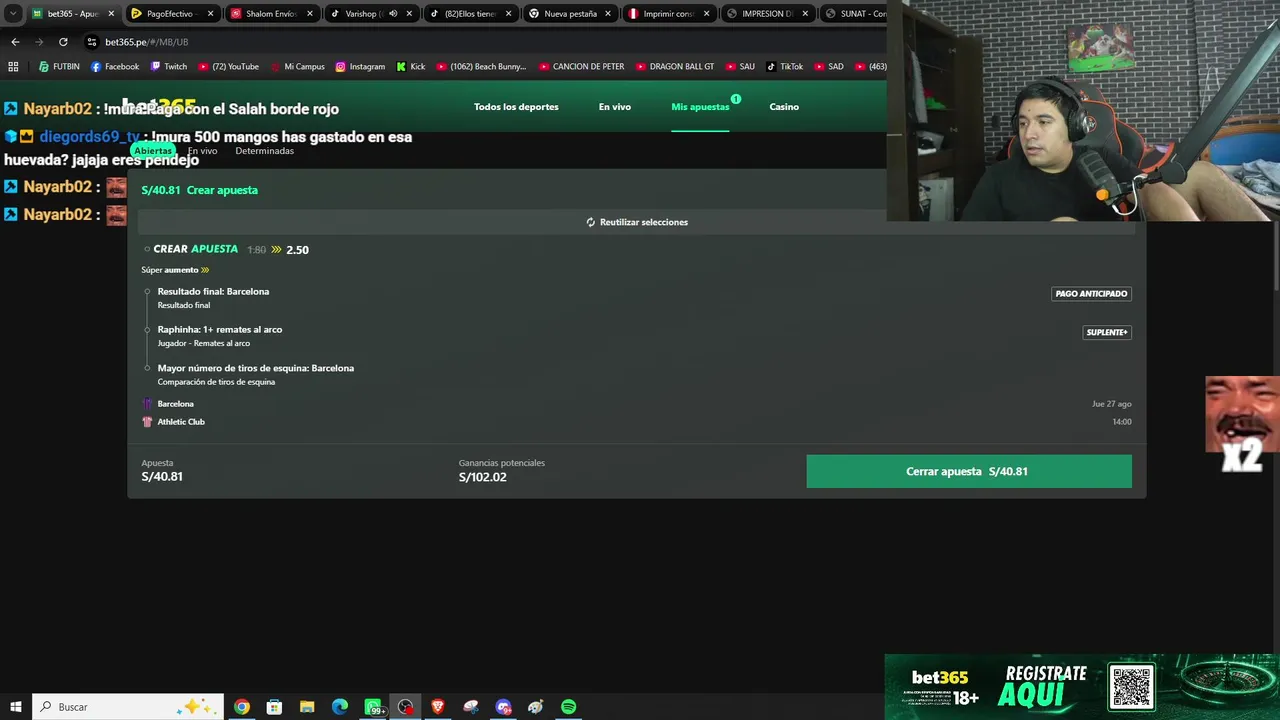Open the Windows Start menu
This screenshot has width=1280, height=720.
[x=16, y=707]
